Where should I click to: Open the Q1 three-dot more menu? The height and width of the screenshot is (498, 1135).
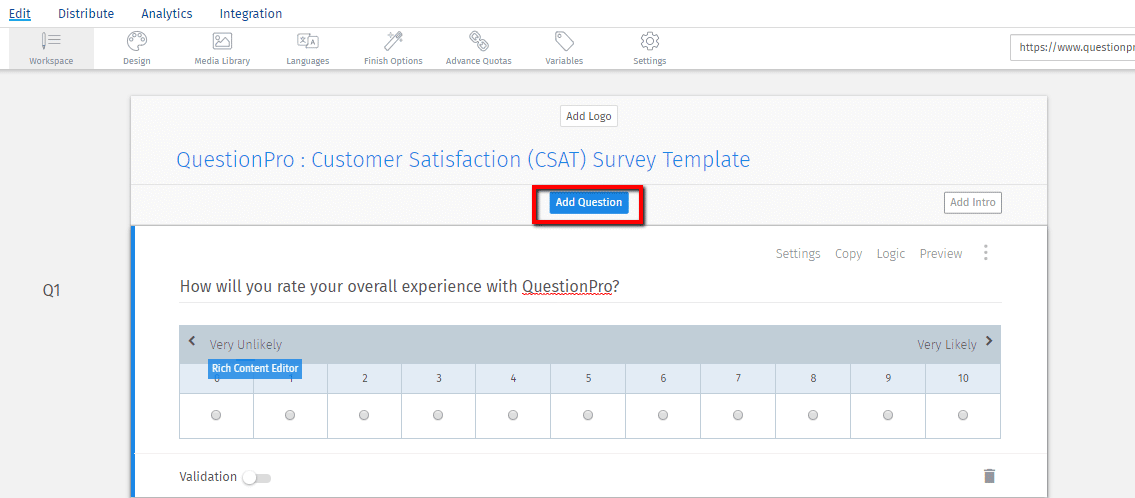(985, 253)
